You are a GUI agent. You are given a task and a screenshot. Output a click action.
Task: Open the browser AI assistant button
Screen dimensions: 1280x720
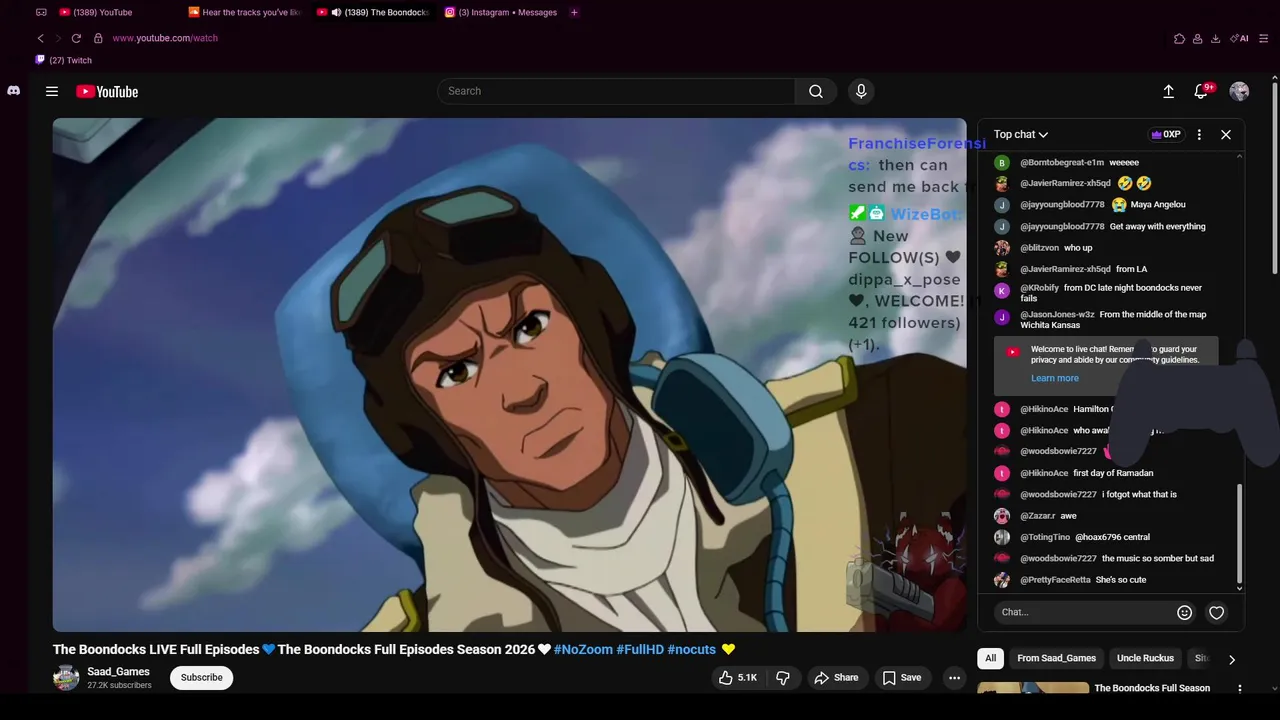[1240, 38]
